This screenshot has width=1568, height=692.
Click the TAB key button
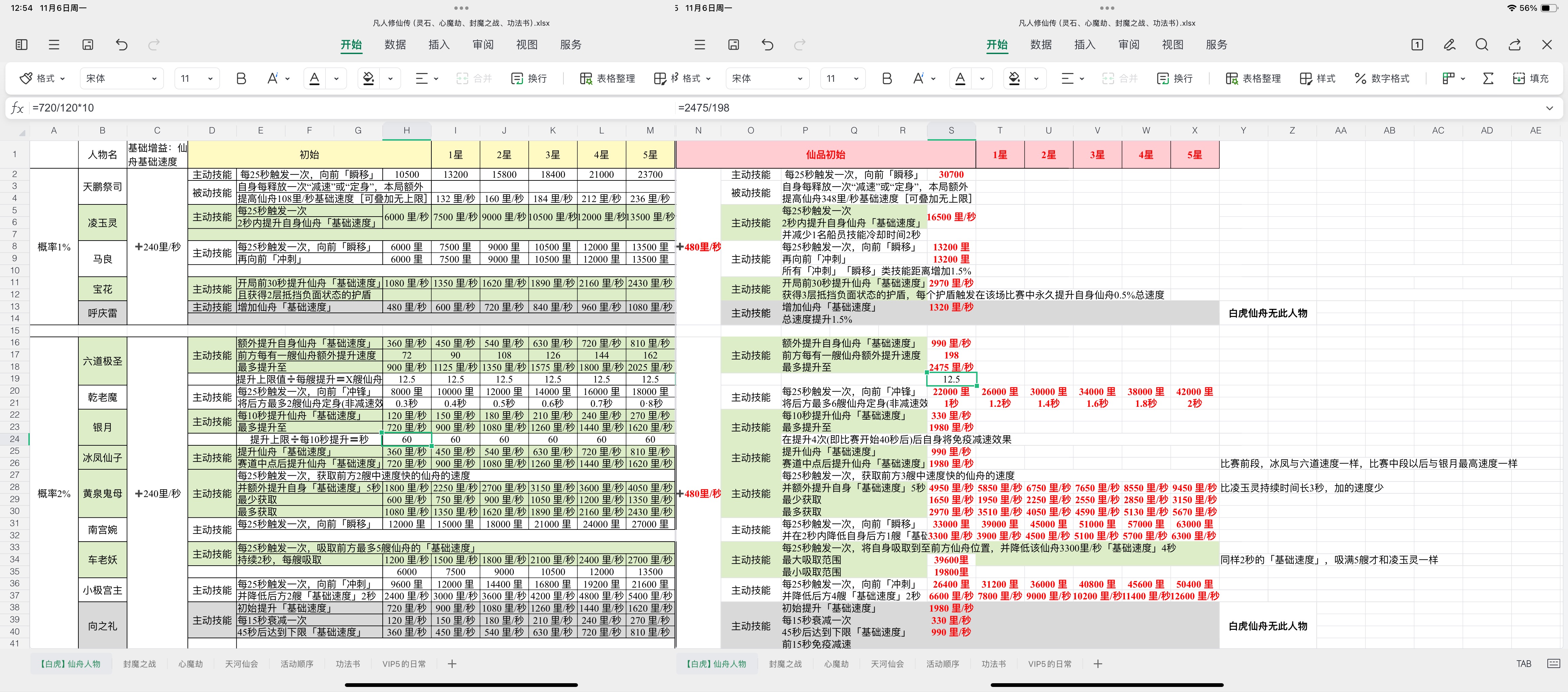coord(1523,664)
